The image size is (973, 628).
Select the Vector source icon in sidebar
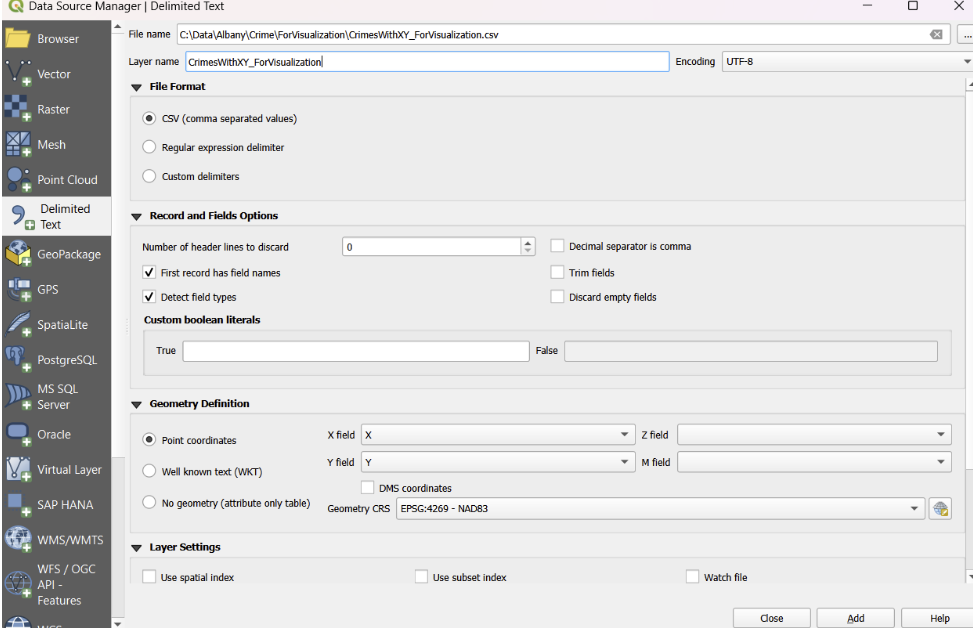coord(19,74)
